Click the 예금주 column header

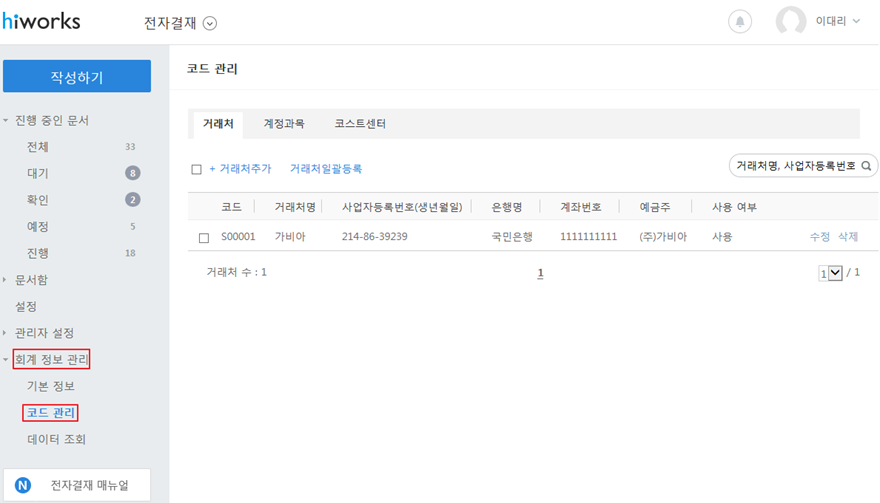point(655,207)
